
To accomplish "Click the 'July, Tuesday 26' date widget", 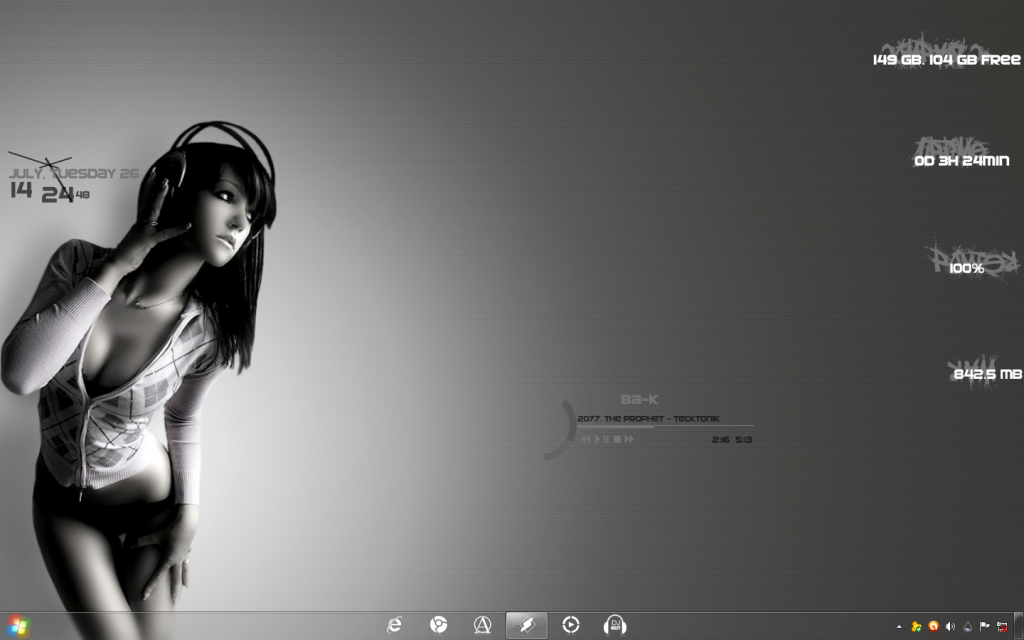I will [74, 173].
